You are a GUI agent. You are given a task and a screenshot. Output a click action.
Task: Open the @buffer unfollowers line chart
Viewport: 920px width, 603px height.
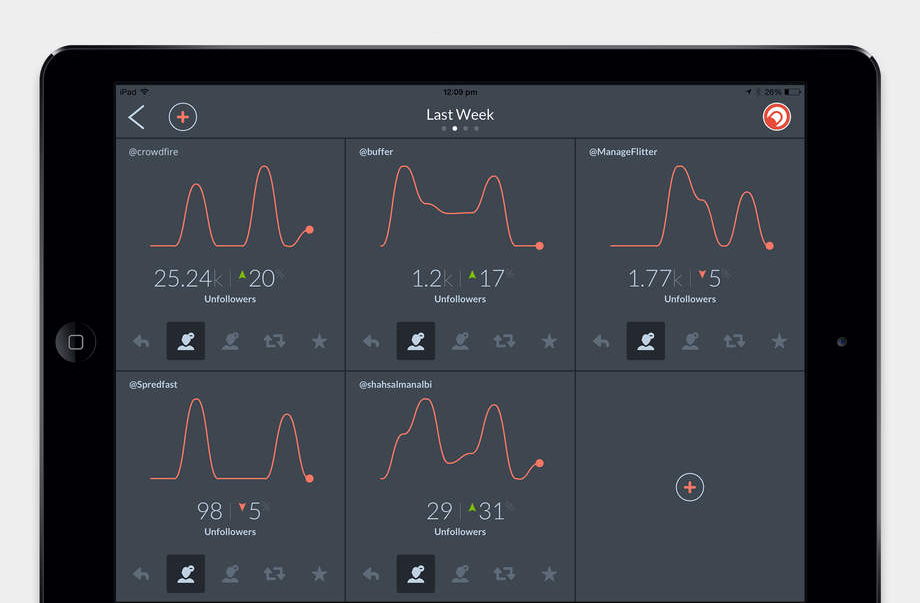point(462,207)
